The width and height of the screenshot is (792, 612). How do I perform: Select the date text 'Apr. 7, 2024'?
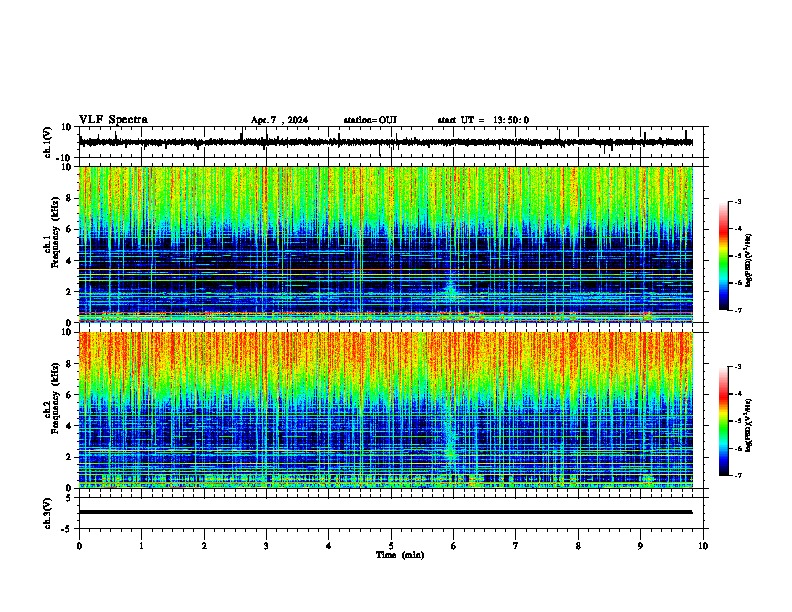click(279, 120)
